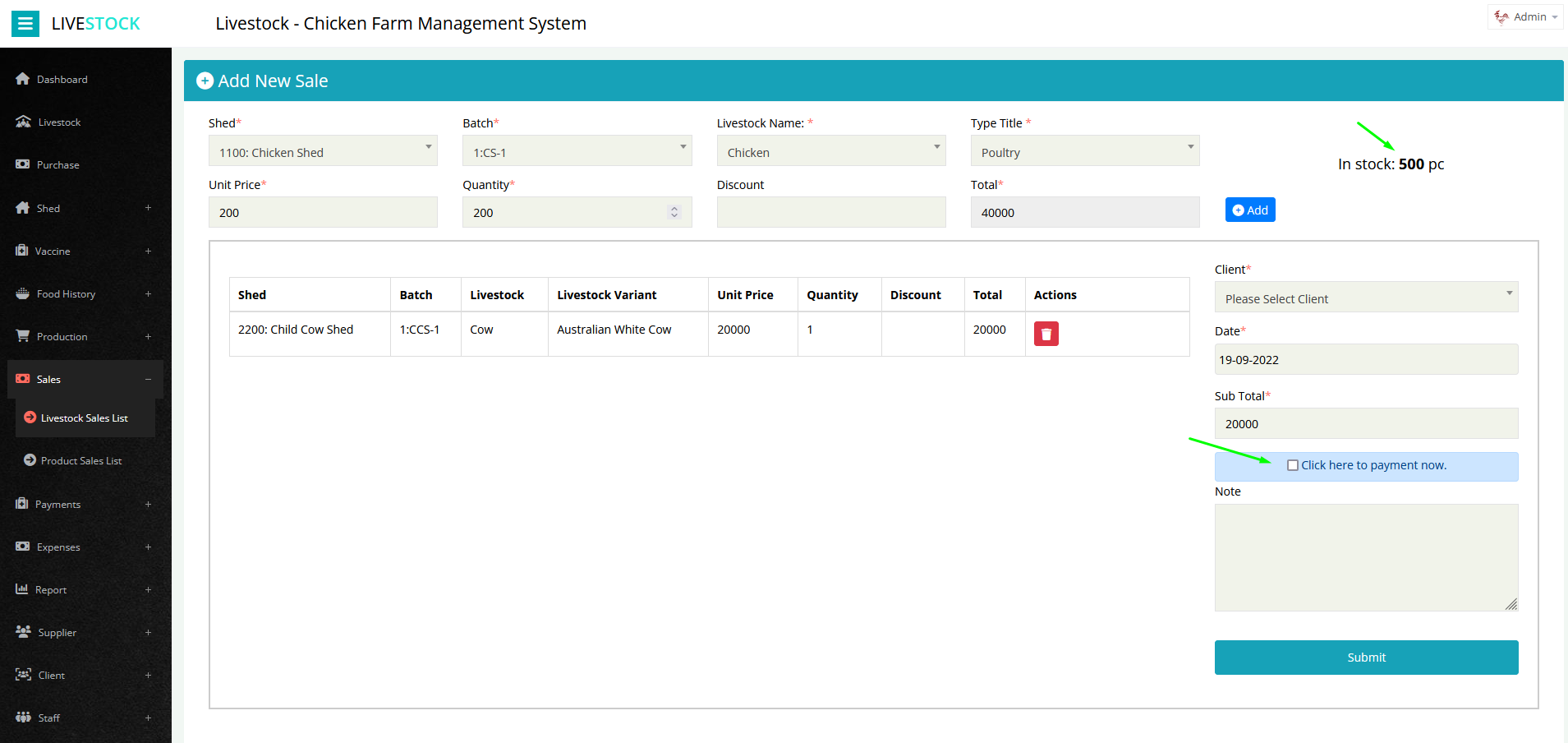Image resolution: width=1568 pixels, height=743 pixels.
Task: Enable the payment now checkbox
Action: (1292, 465)
